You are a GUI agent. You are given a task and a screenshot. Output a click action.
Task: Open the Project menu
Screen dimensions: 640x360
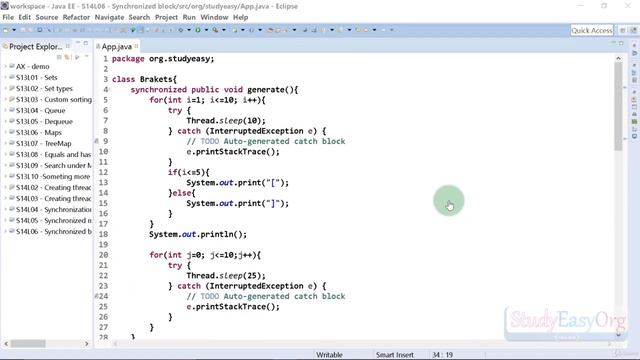167,17
